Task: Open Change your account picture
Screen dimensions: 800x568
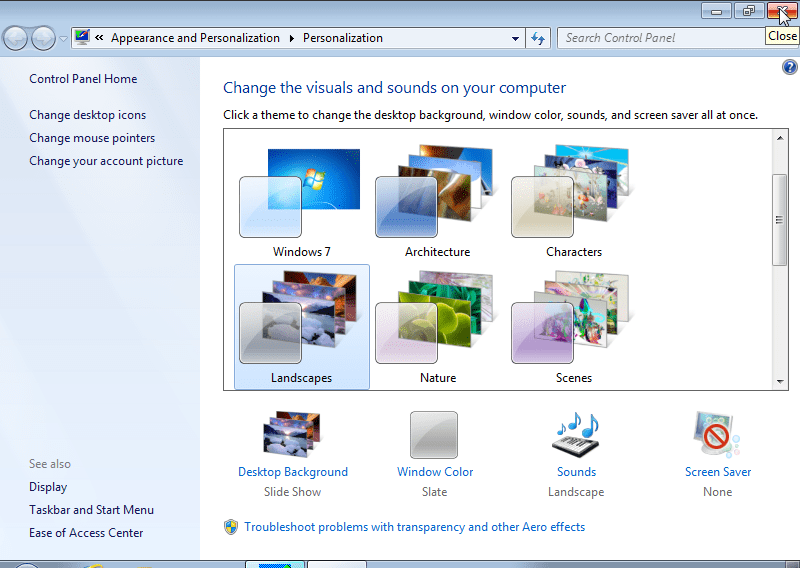Action: coord(106,161)
